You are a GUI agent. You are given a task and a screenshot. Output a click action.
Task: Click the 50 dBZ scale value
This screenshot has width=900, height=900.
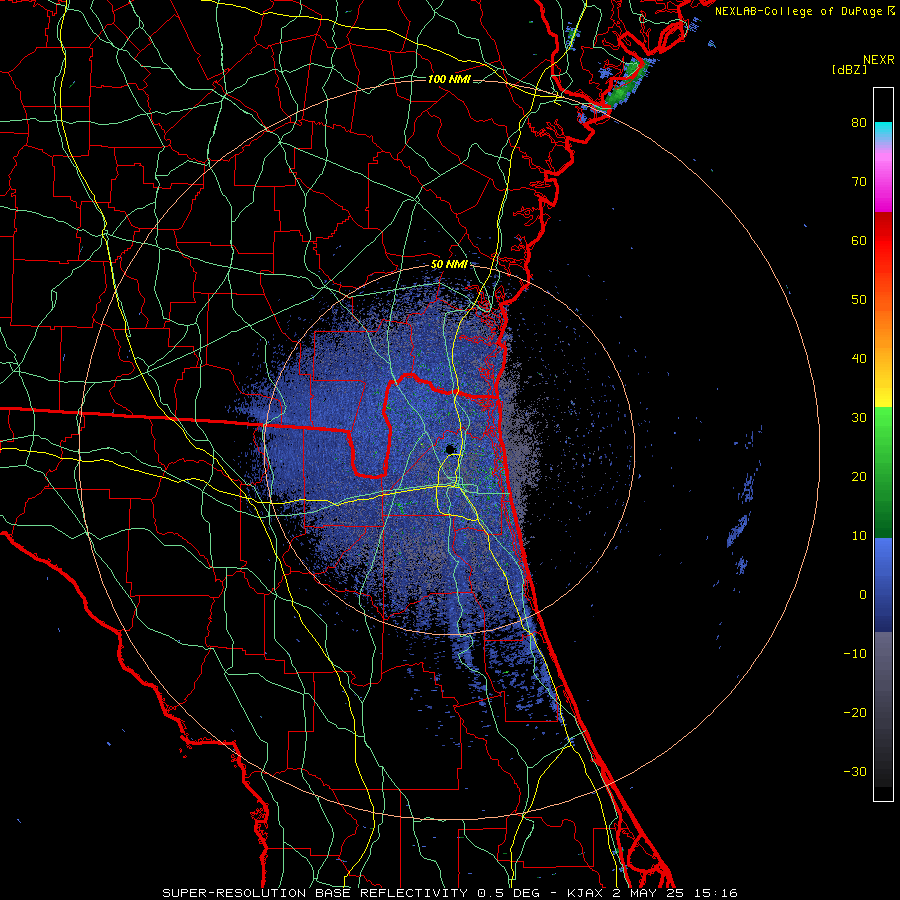859,300
